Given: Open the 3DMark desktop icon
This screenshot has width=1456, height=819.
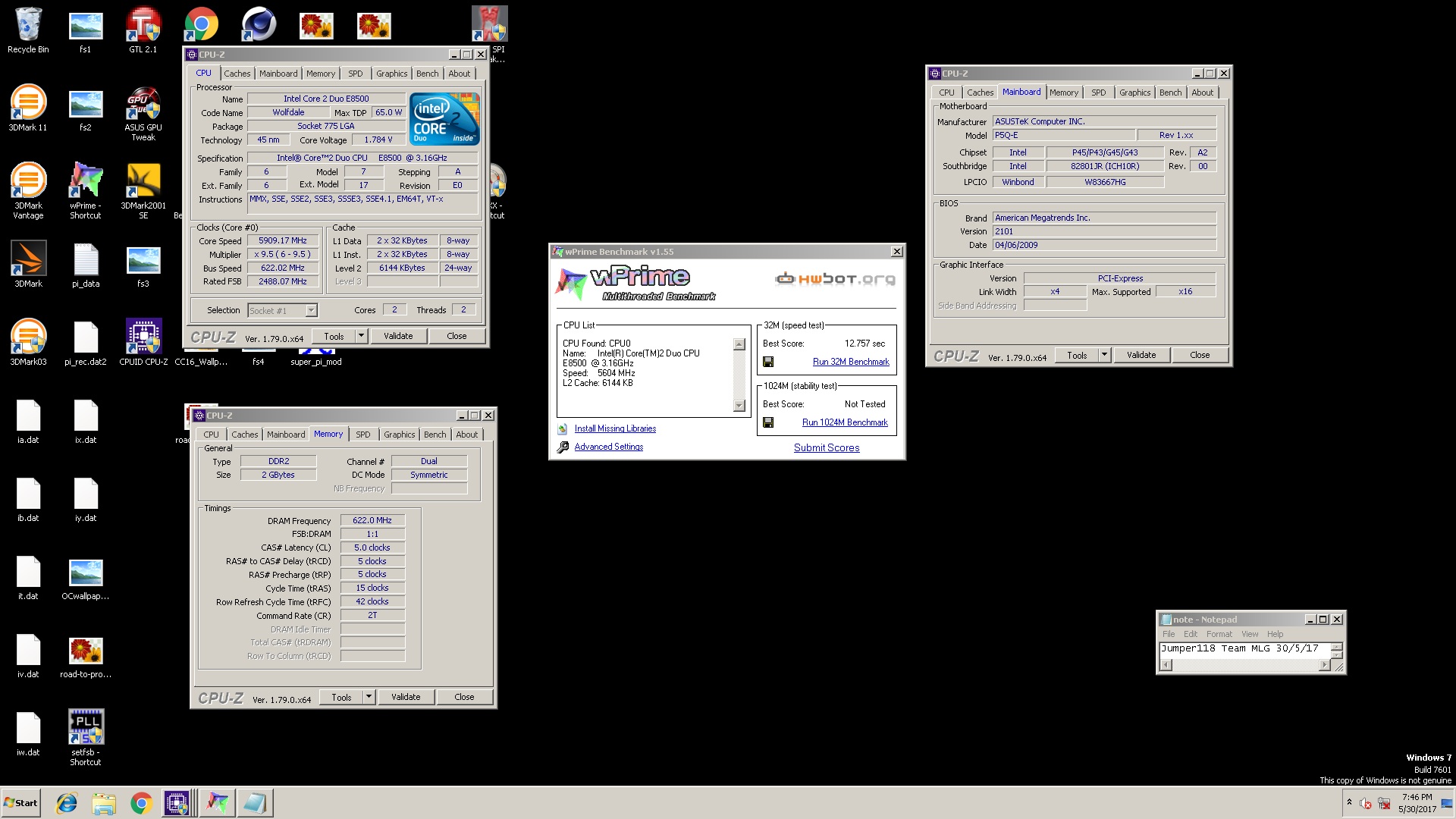Looking at the screenshot, I should [x=28, y=265].
